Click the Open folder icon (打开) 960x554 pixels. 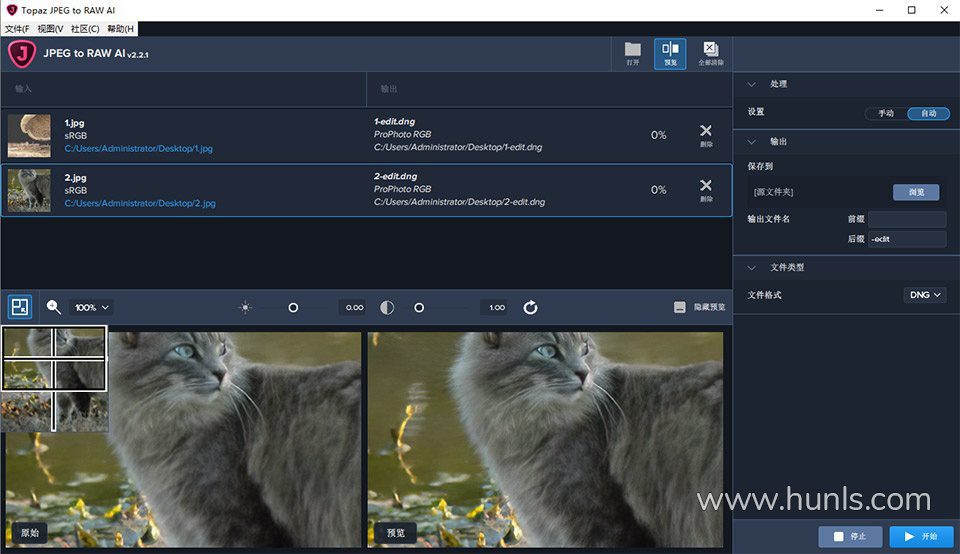point(632,53)
